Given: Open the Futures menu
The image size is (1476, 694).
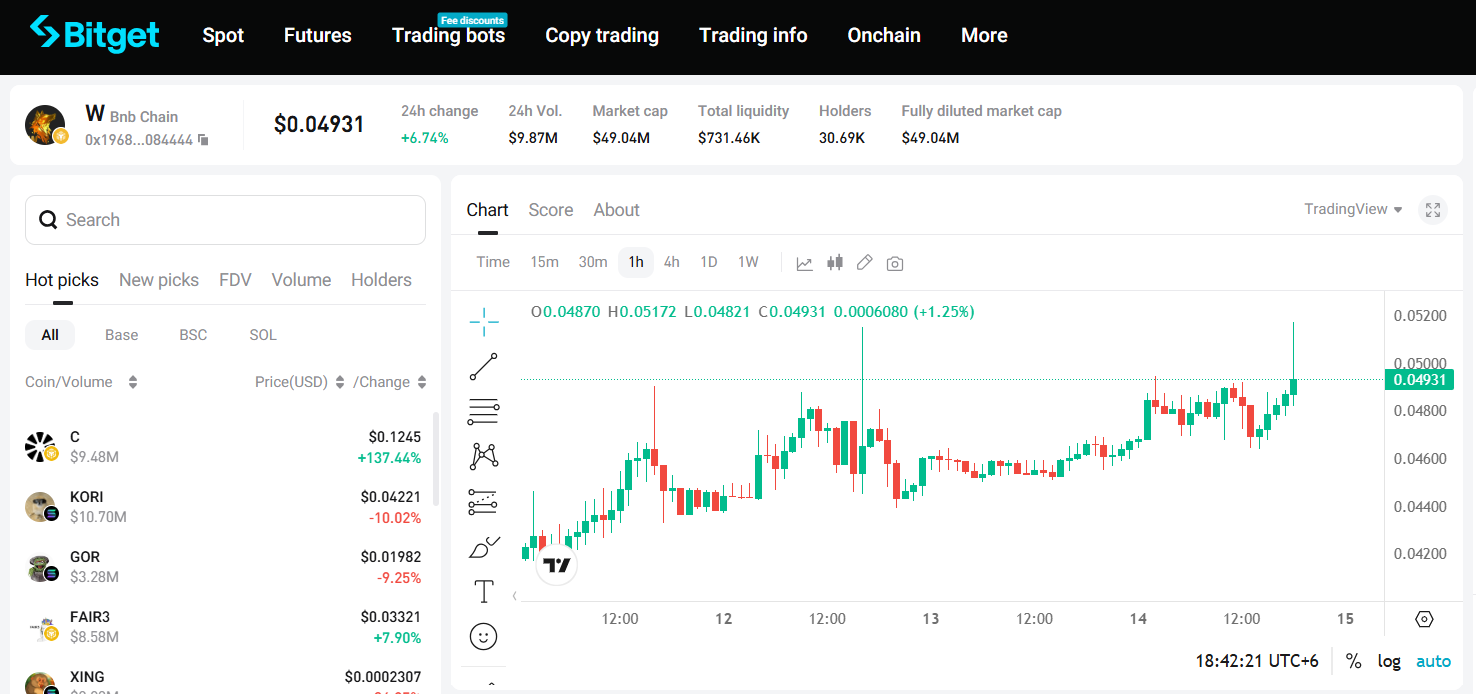Looking at the screenshot, I should click(318, 35).
